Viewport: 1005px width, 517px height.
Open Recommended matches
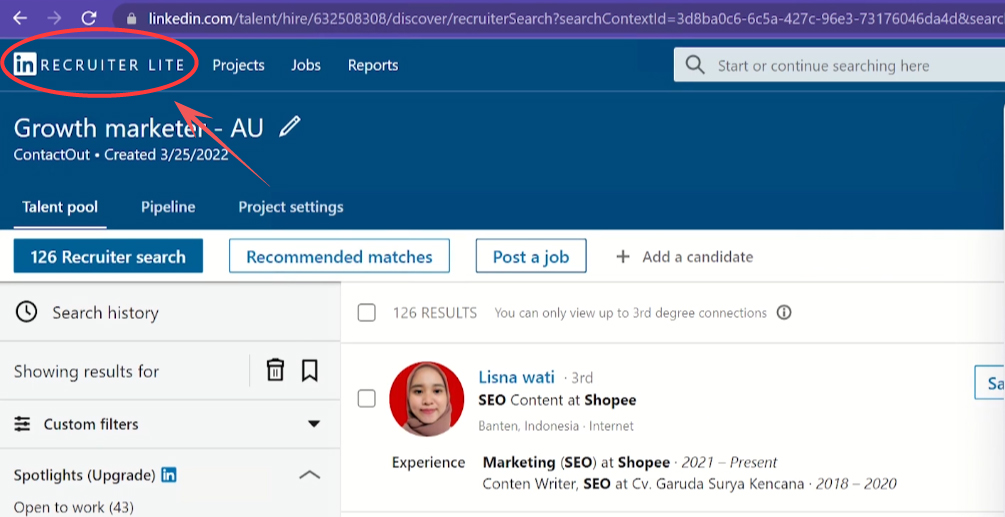tap(339, 256)
